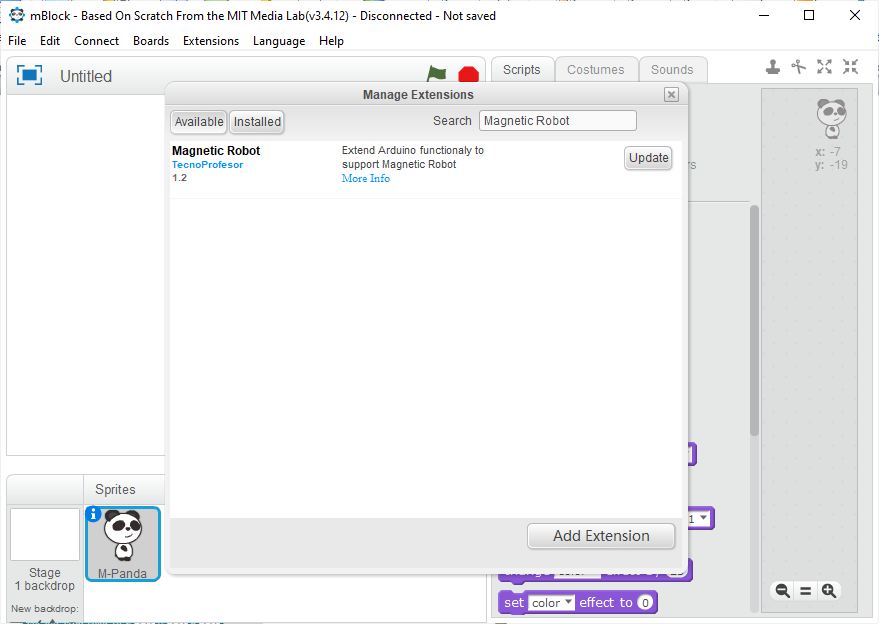Open the Boards menu
Screen dimensions: 879x624
pos(151,41)
